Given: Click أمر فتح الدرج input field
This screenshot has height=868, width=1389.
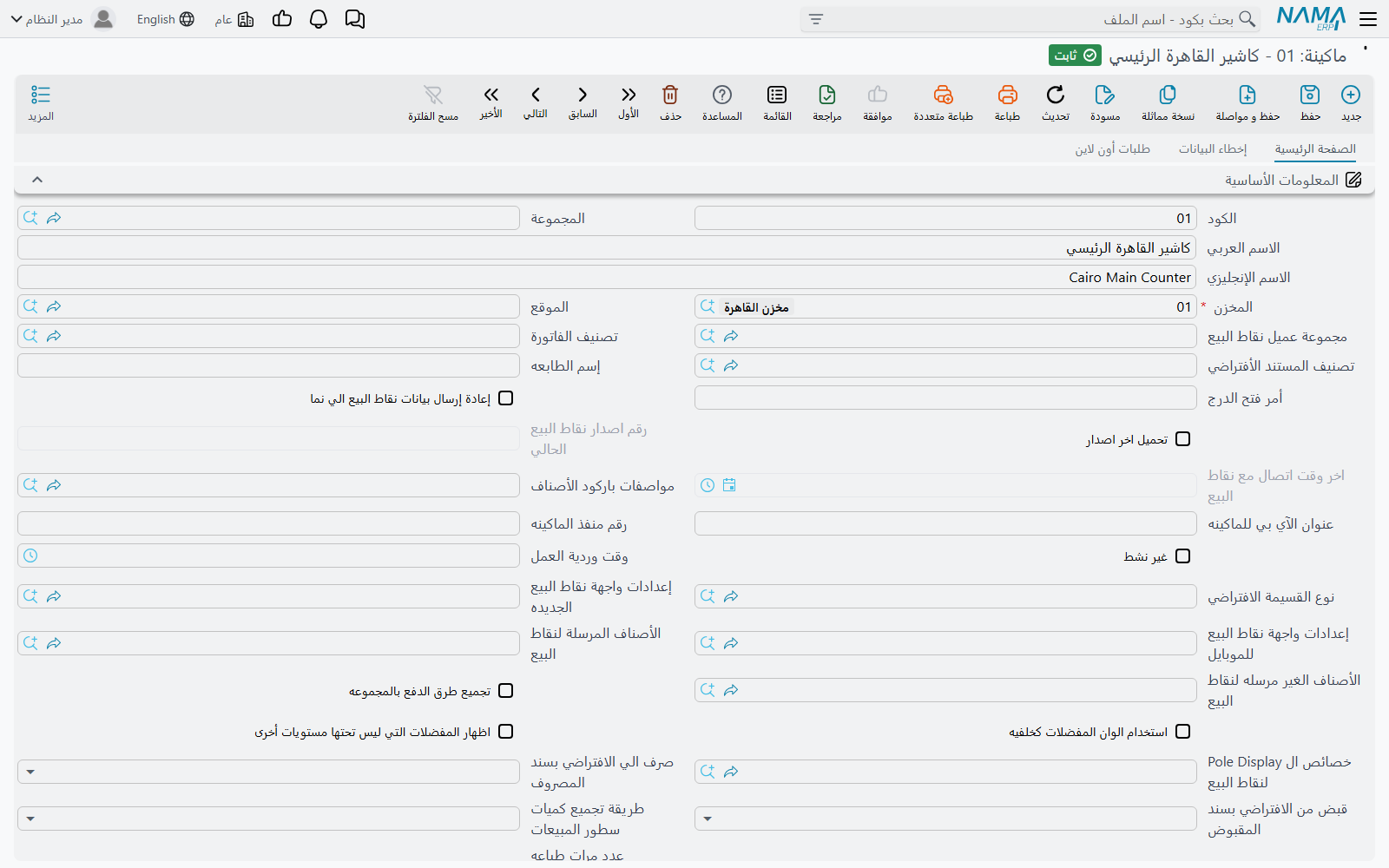Looking at the screenshot, I should click(x=945, y=398).
